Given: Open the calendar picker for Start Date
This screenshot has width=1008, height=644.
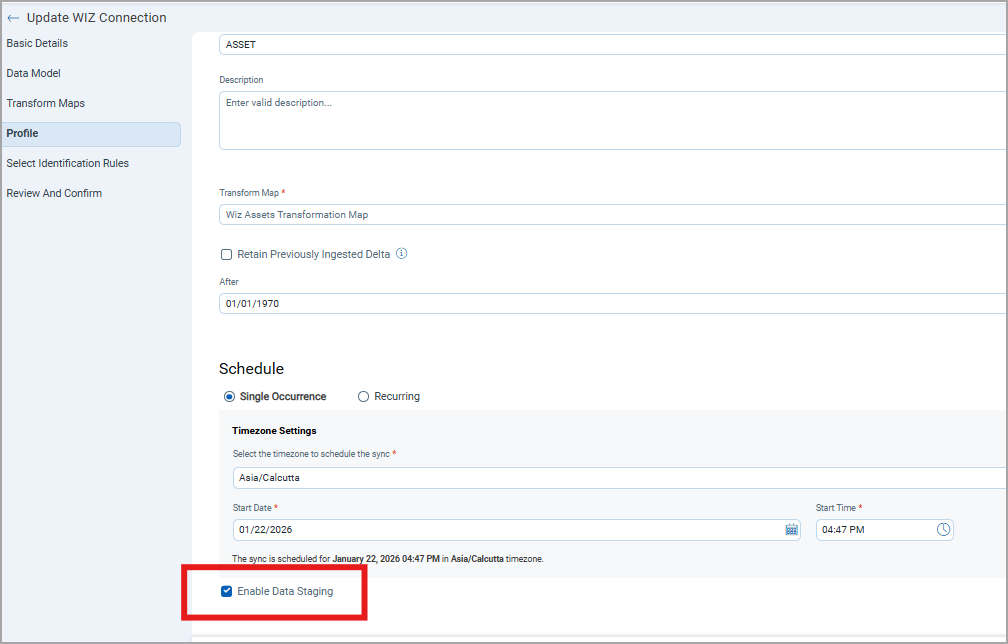Looking at the screenshot, I should tap(791, 530).
